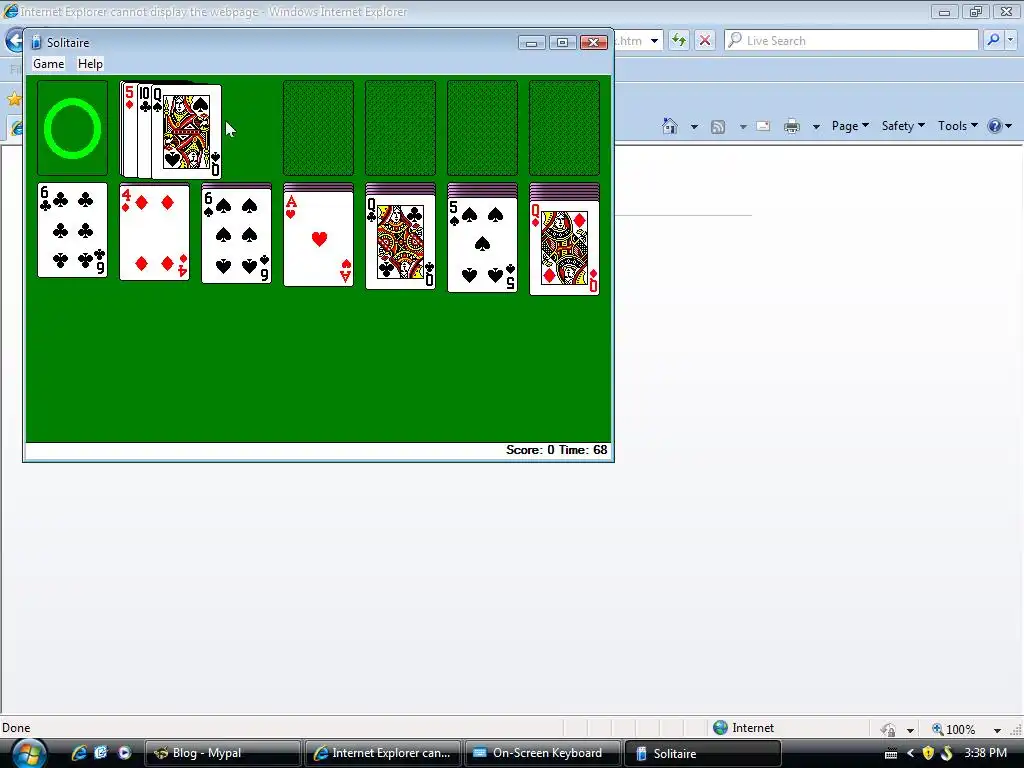Switch to On-Screen Keyboard taskbar button

pyautogui.click(x=543, y=753)
